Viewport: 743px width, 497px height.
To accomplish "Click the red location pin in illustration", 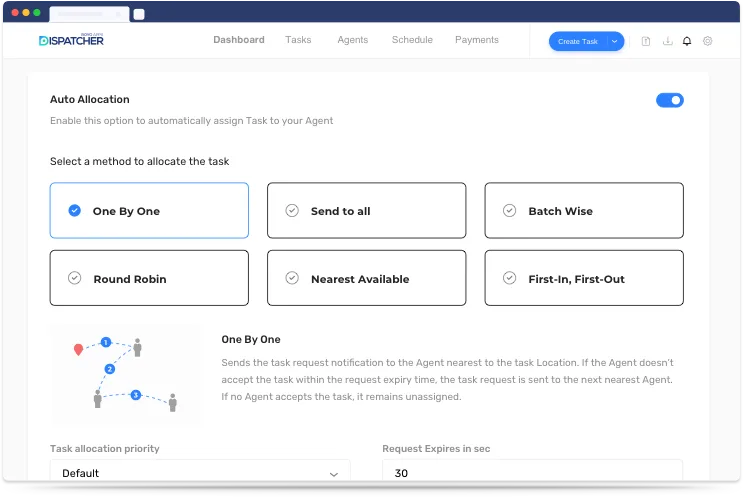I will [79, 350].
